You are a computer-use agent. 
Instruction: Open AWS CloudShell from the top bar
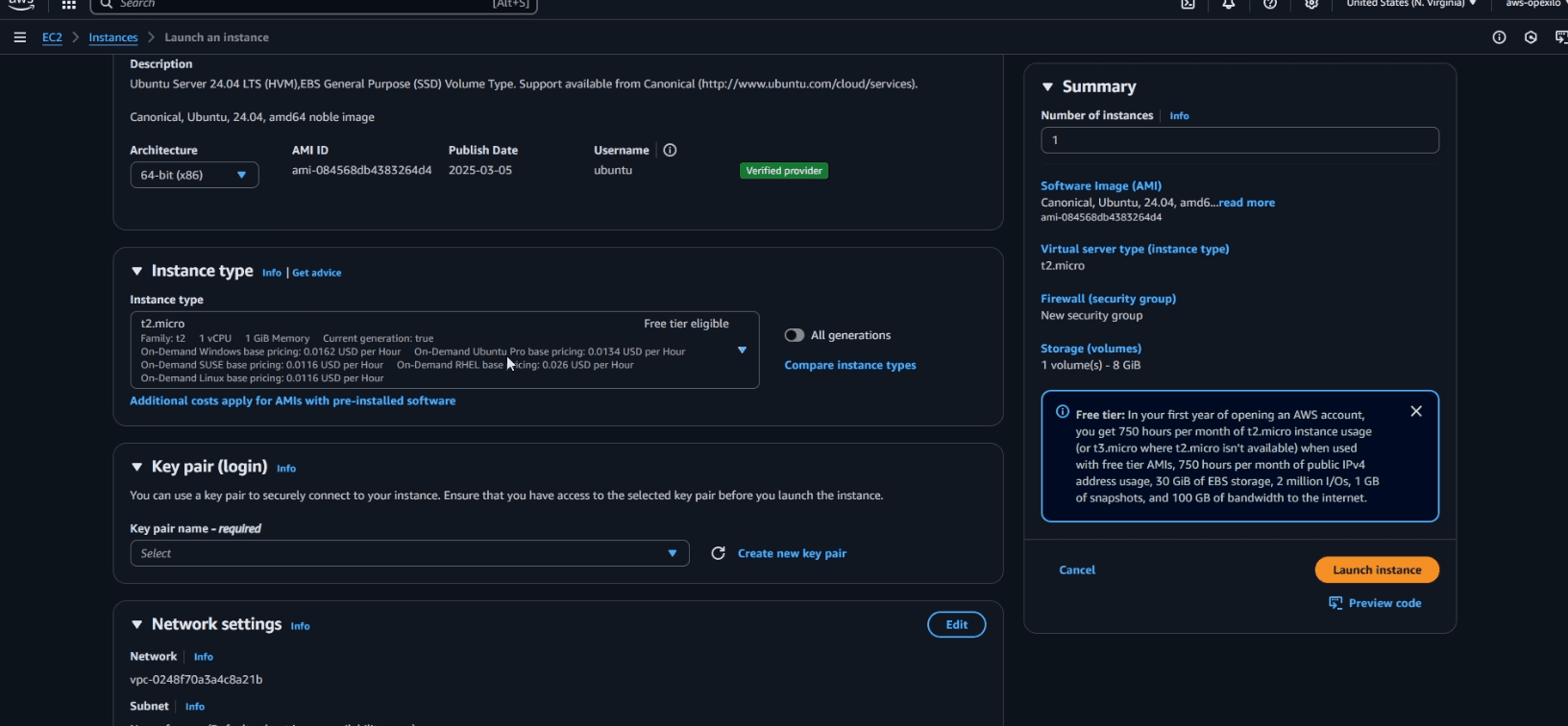tap(1188, 4)
